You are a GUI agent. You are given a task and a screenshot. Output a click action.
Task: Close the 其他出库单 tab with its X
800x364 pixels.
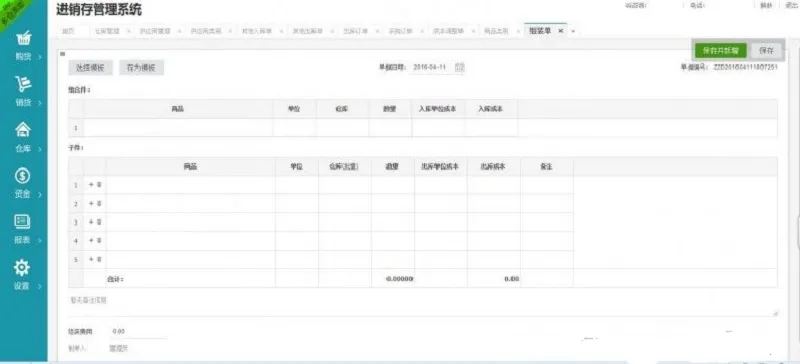(x=331, y=31)
